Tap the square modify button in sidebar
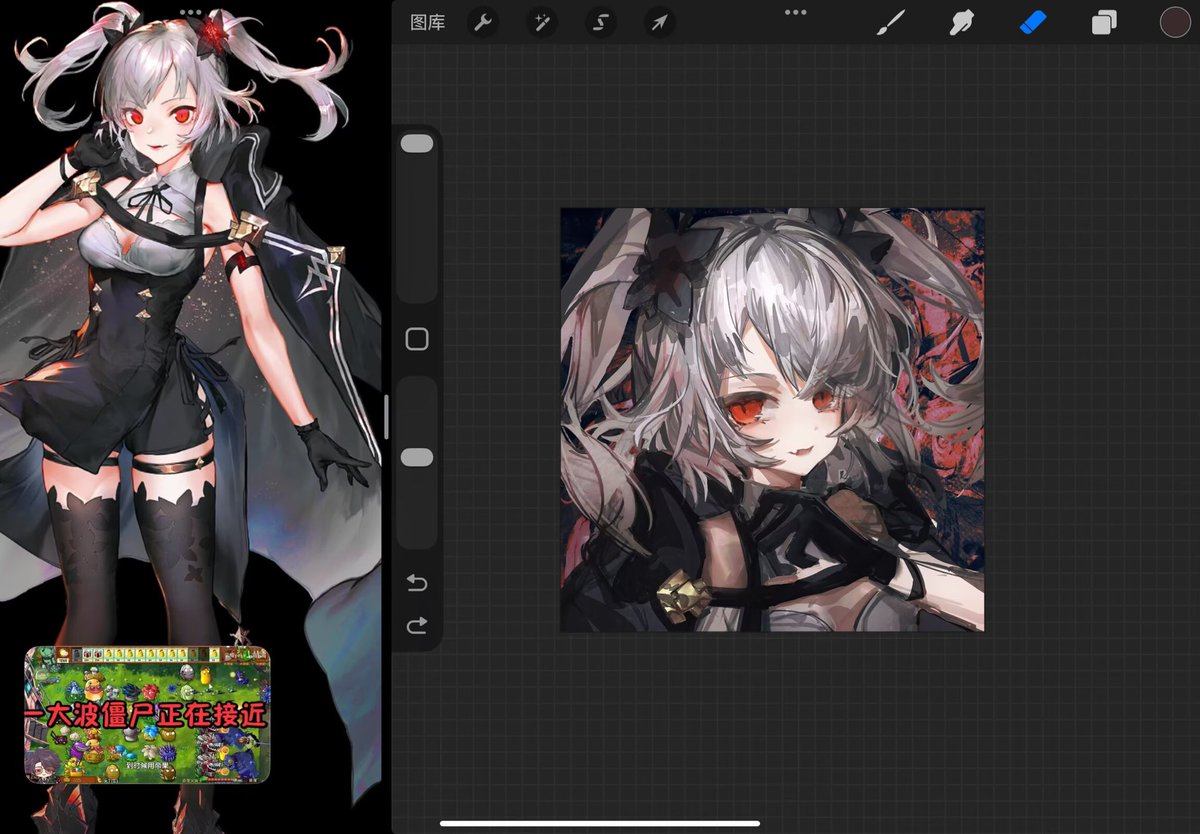The height and width of the screenshot is (834, 1200). click(417, 339)
